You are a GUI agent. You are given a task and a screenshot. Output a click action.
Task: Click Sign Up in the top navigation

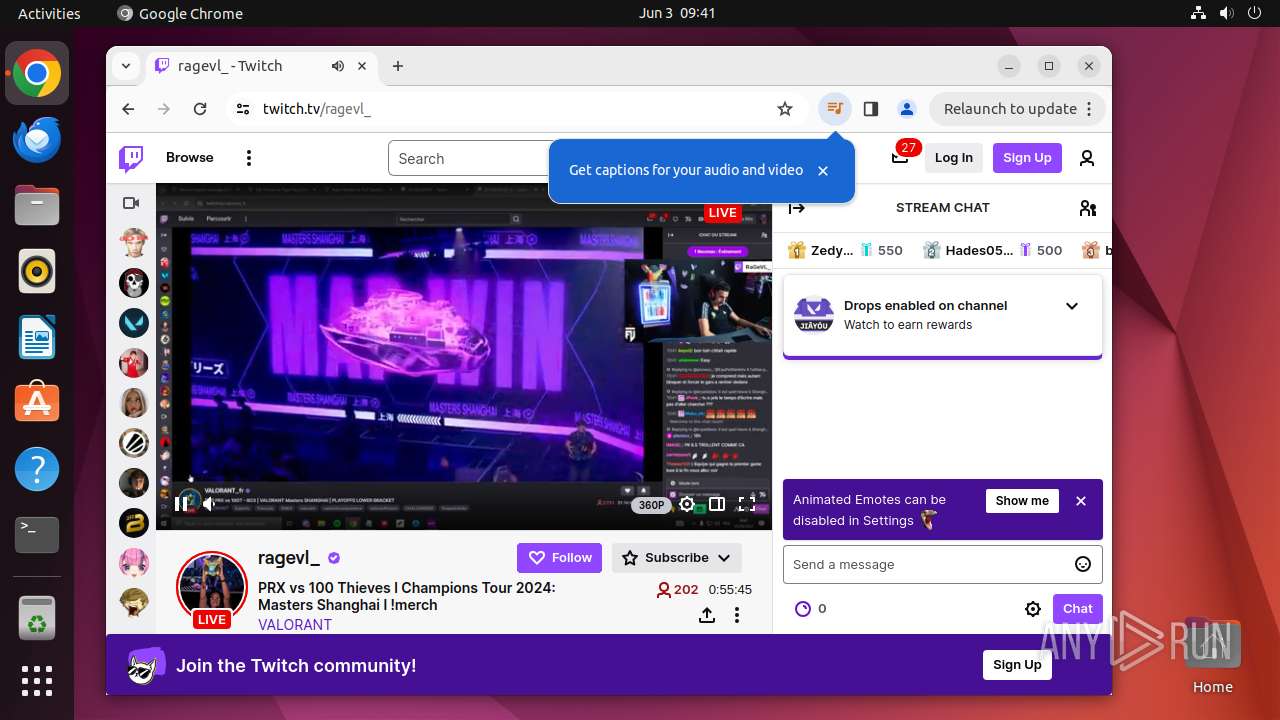point(1027,158)
